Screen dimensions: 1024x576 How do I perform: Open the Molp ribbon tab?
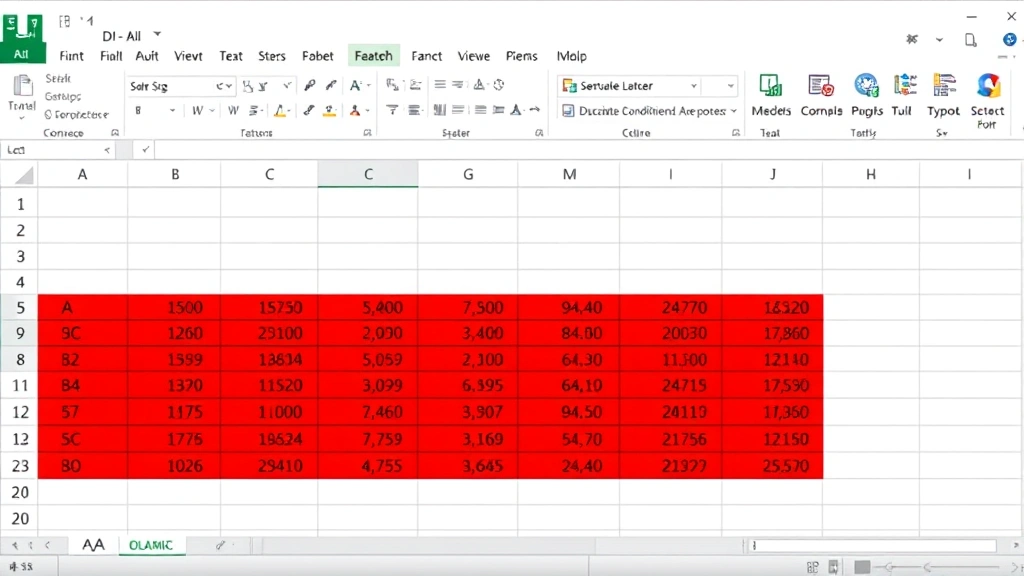tap(572, 56)
